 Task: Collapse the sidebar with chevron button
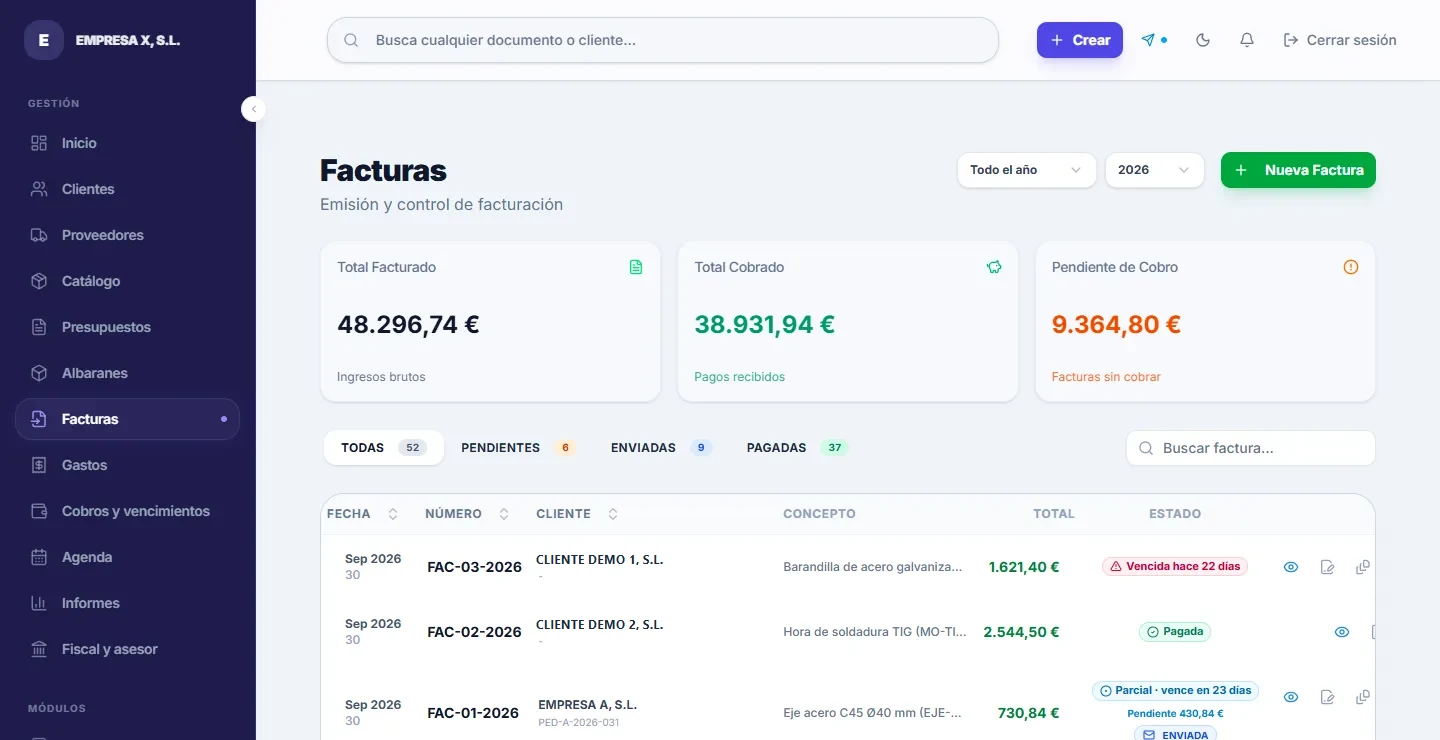(254, 109)
